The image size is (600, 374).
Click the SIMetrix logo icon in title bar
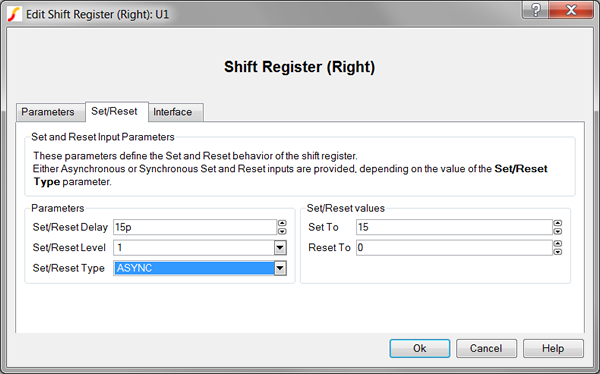(x=14, y=14)
